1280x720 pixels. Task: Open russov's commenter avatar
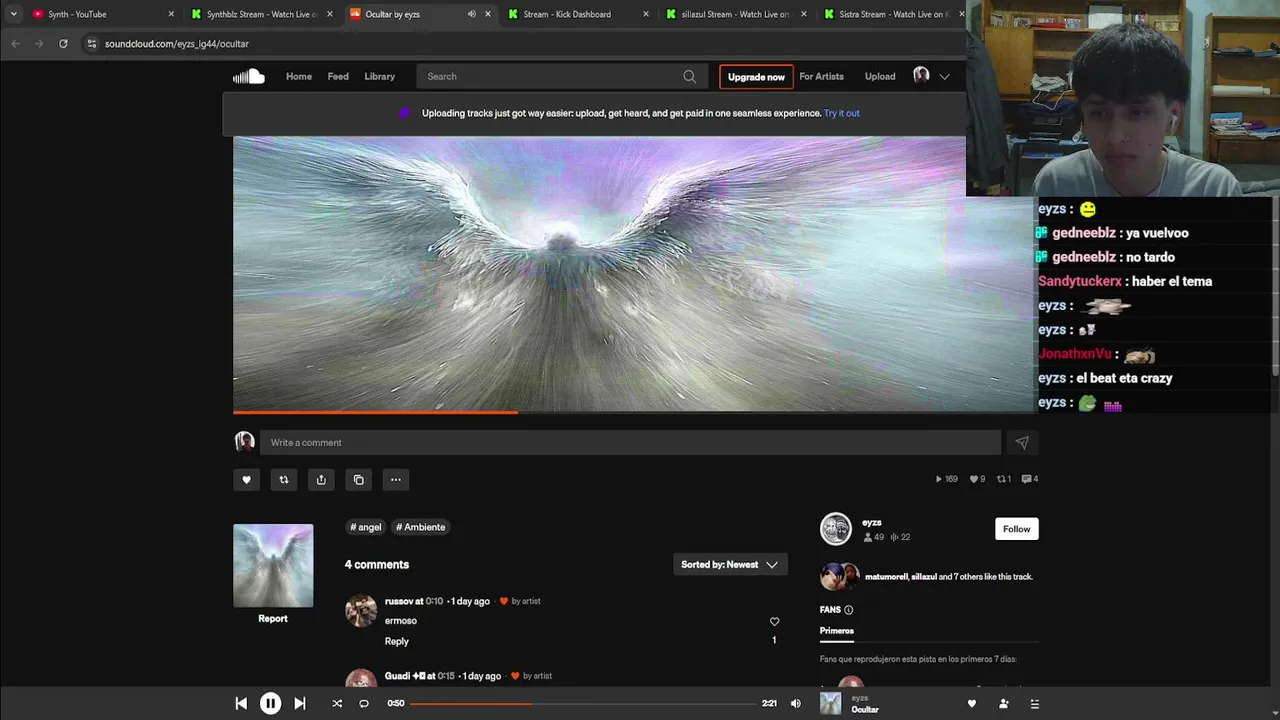[361, 611]
